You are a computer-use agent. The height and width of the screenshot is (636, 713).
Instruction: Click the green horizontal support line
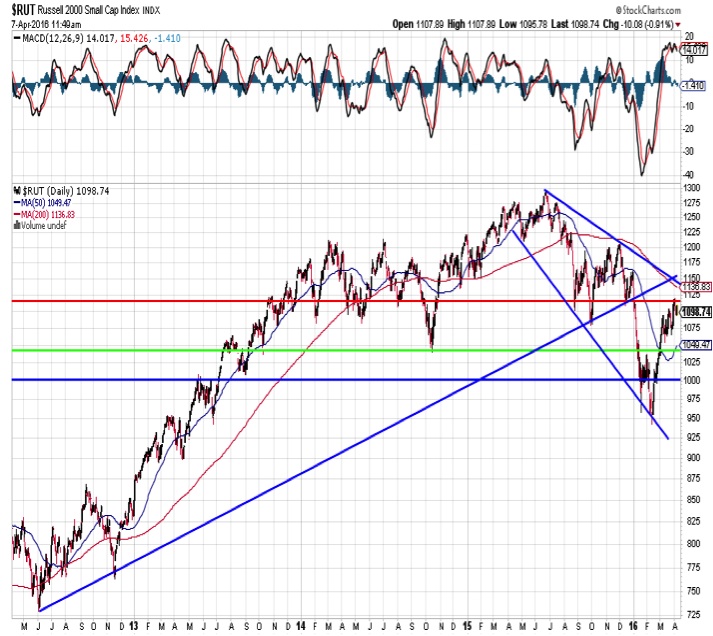click(346, 350)
